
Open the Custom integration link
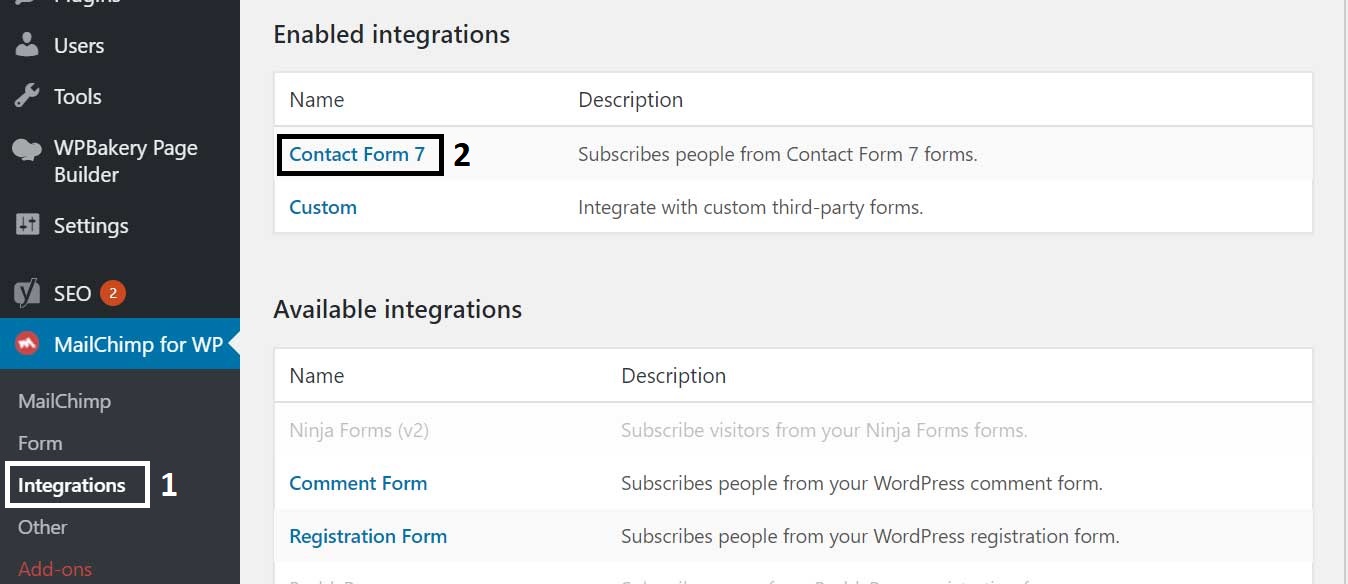click(x=323, y=208)
